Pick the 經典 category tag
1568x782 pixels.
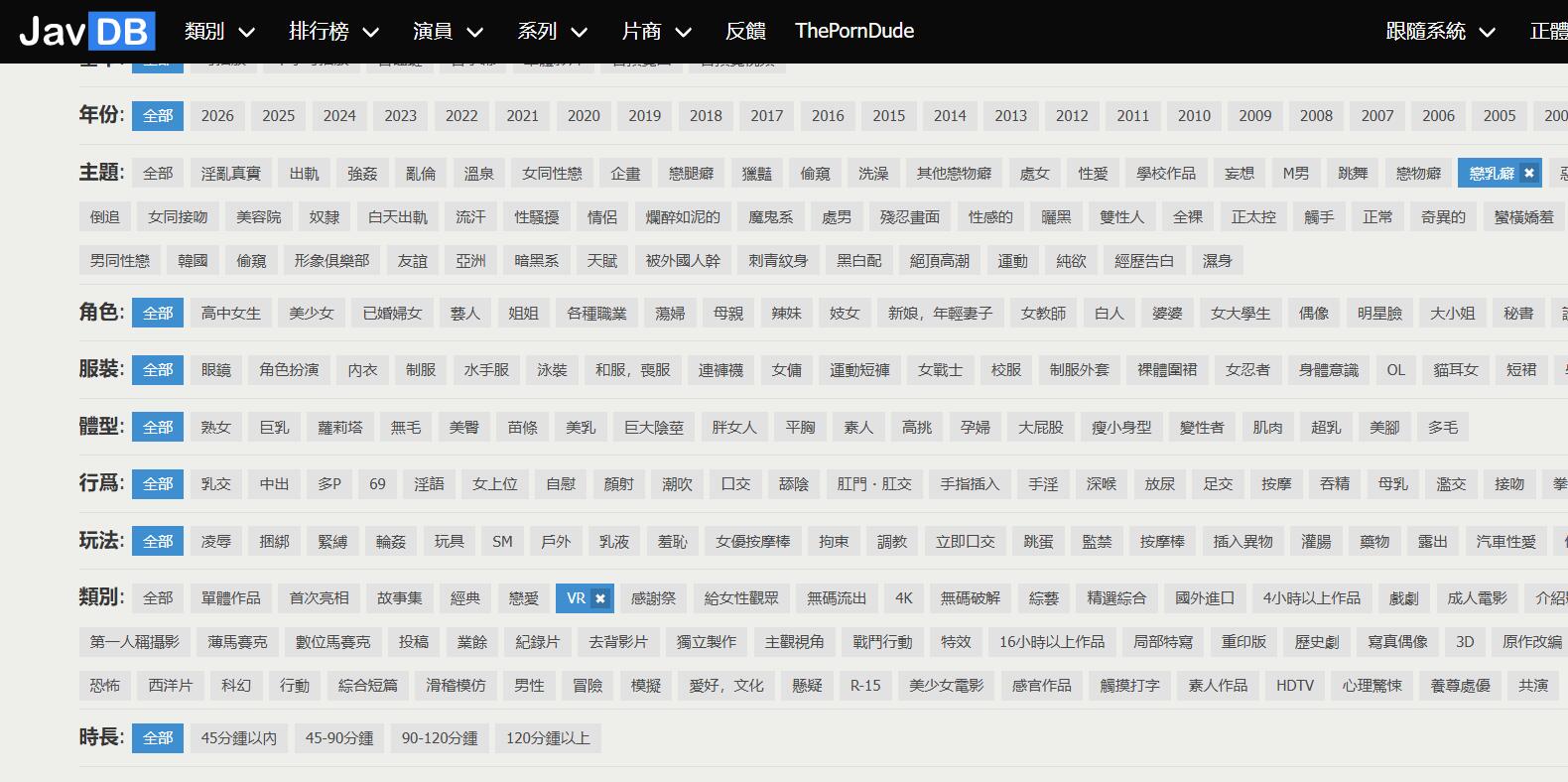pos(465,598)
